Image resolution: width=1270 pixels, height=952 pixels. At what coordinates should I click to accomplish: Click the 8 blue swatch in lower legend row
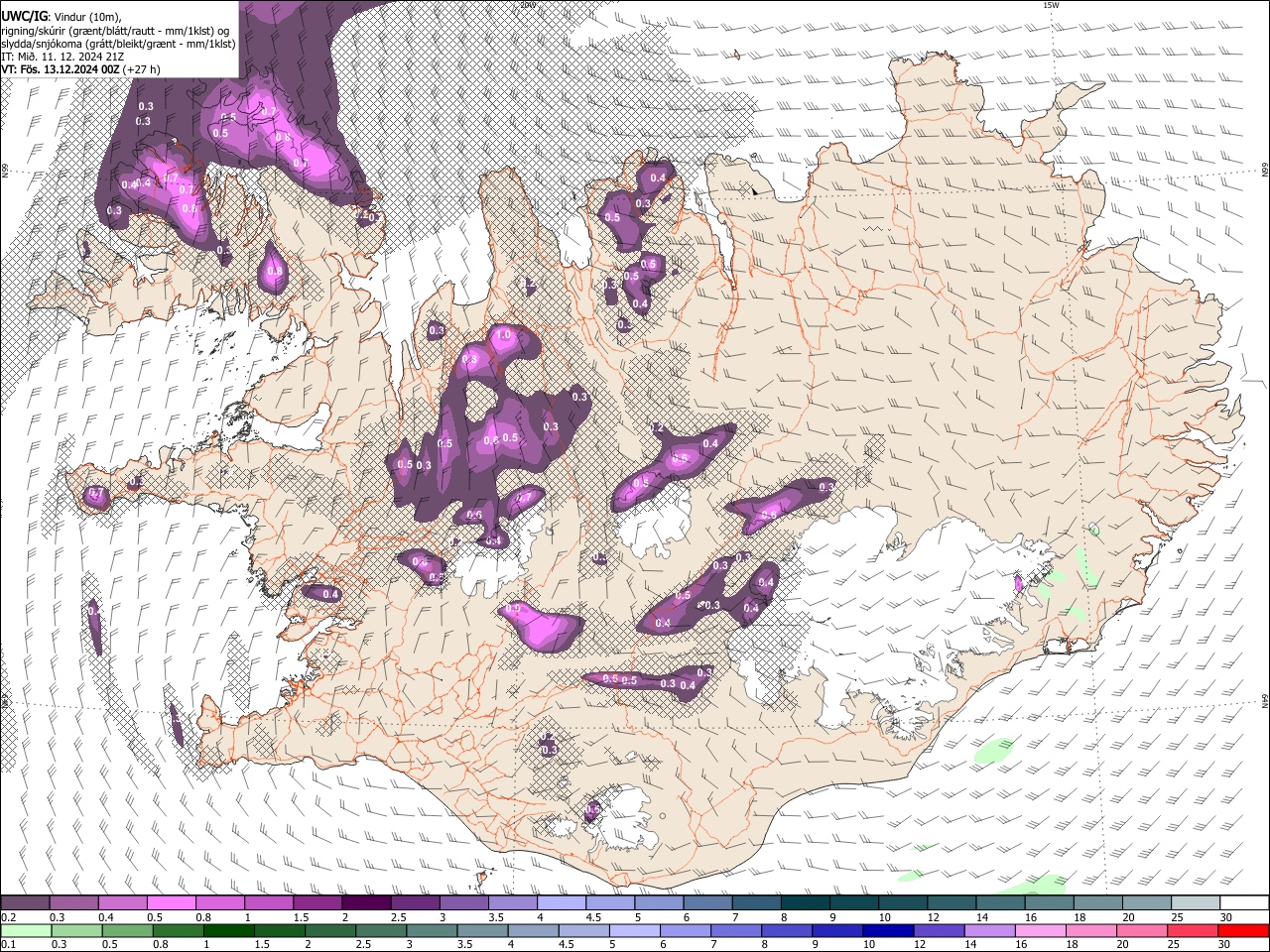787,930
